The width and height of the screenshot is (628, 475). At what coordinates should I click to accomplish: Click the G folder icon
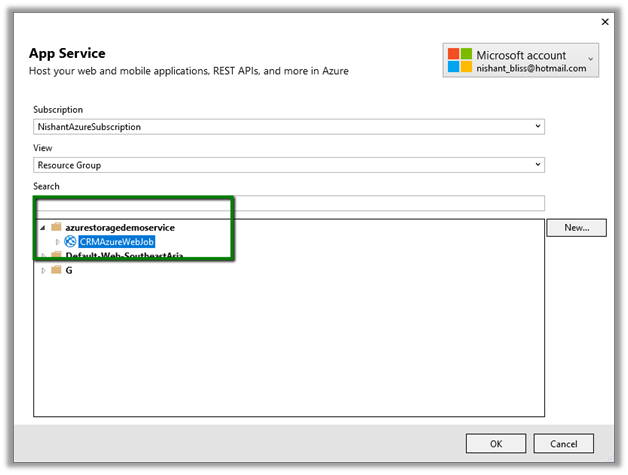coord(56,270)
